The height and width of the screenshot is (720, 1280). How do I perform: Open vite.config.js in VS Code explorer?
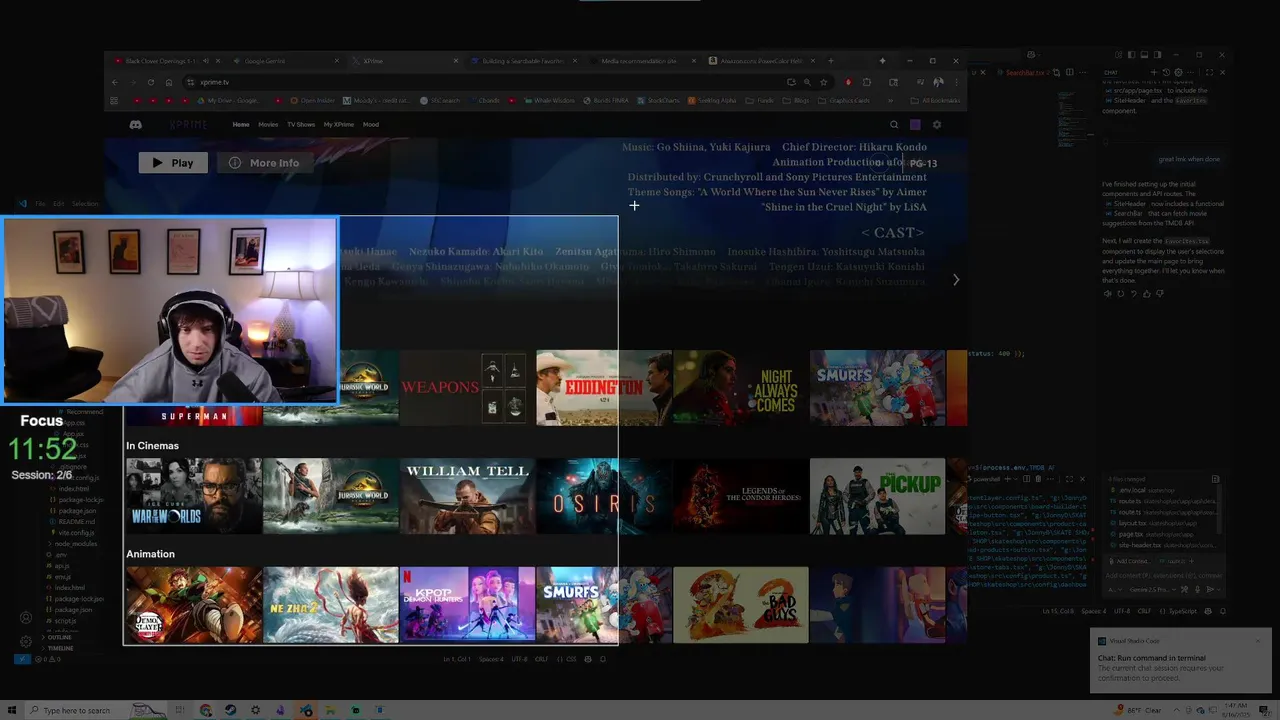coord(76,533)
